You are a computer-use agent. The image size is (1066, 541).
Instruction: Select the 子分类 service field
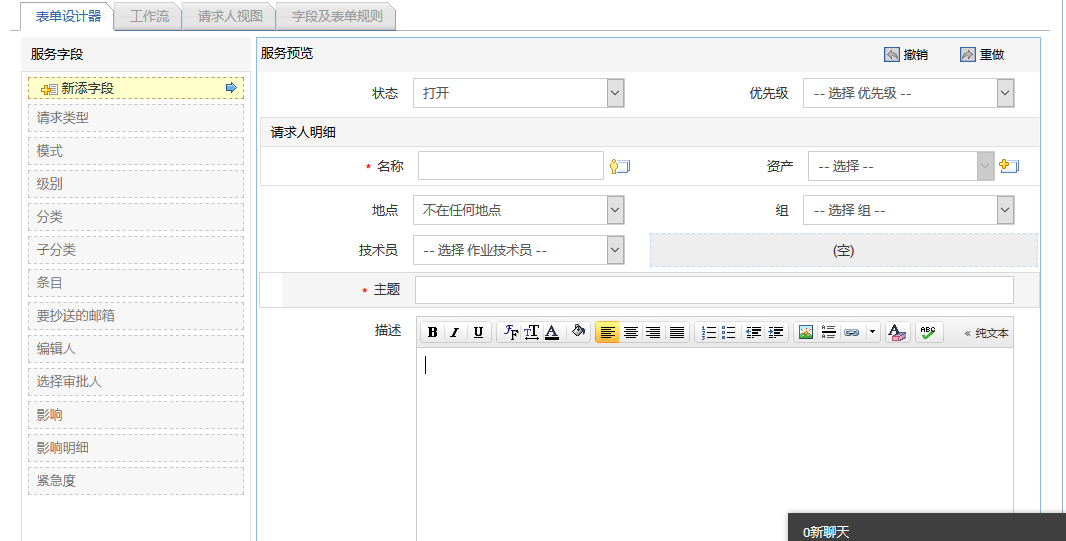point(136,249)
